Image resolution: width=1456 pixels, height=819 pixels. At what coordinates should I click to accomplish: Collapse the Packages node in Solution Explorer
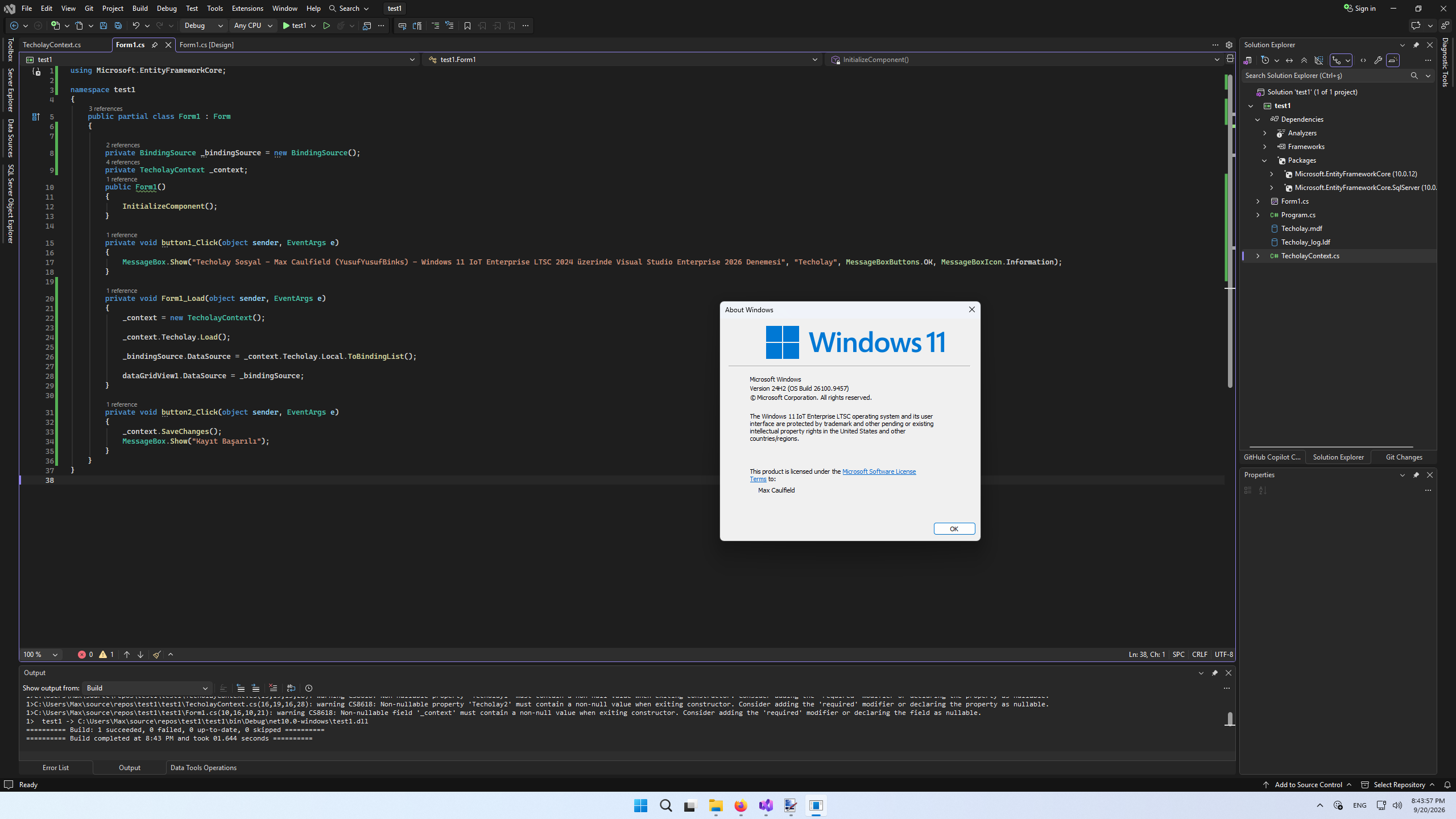tap(1264, 160)
